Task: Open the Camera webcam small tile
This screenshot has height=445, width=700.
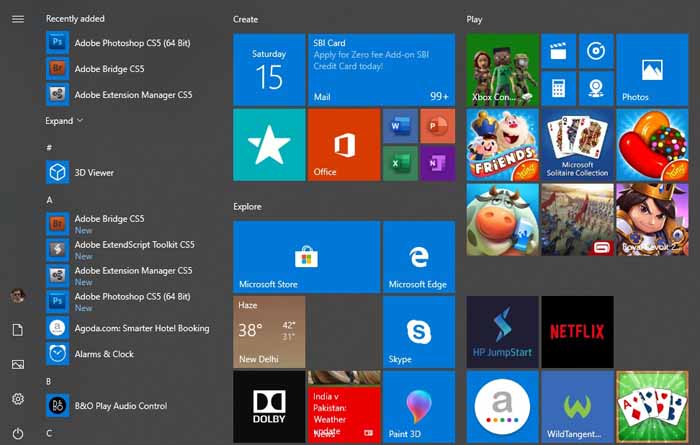Action: [x=596, y=88]
